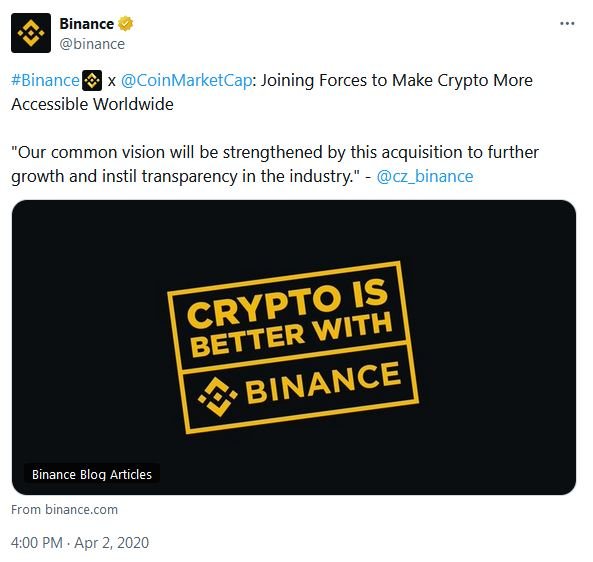Viewport: 593px width, 562px height.
Task: Open the Binance profile avatar
Action: (31, 33)
